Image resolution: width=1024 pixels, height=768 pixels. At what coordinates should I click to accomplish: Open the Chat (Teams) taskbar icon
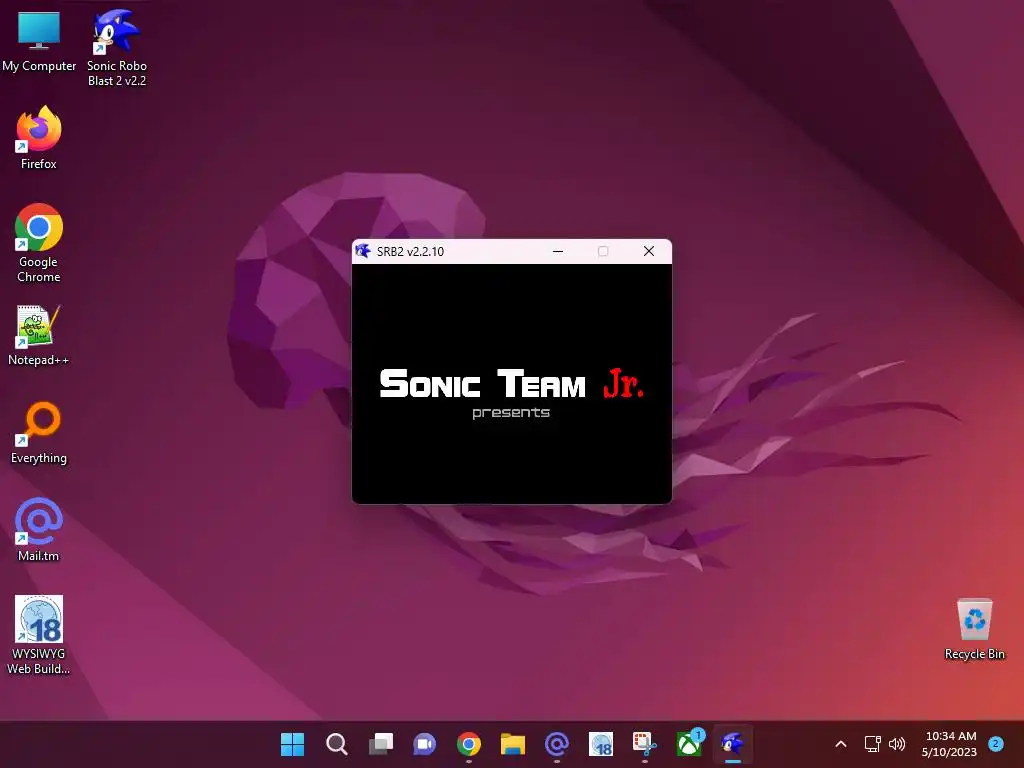[424, 744]
